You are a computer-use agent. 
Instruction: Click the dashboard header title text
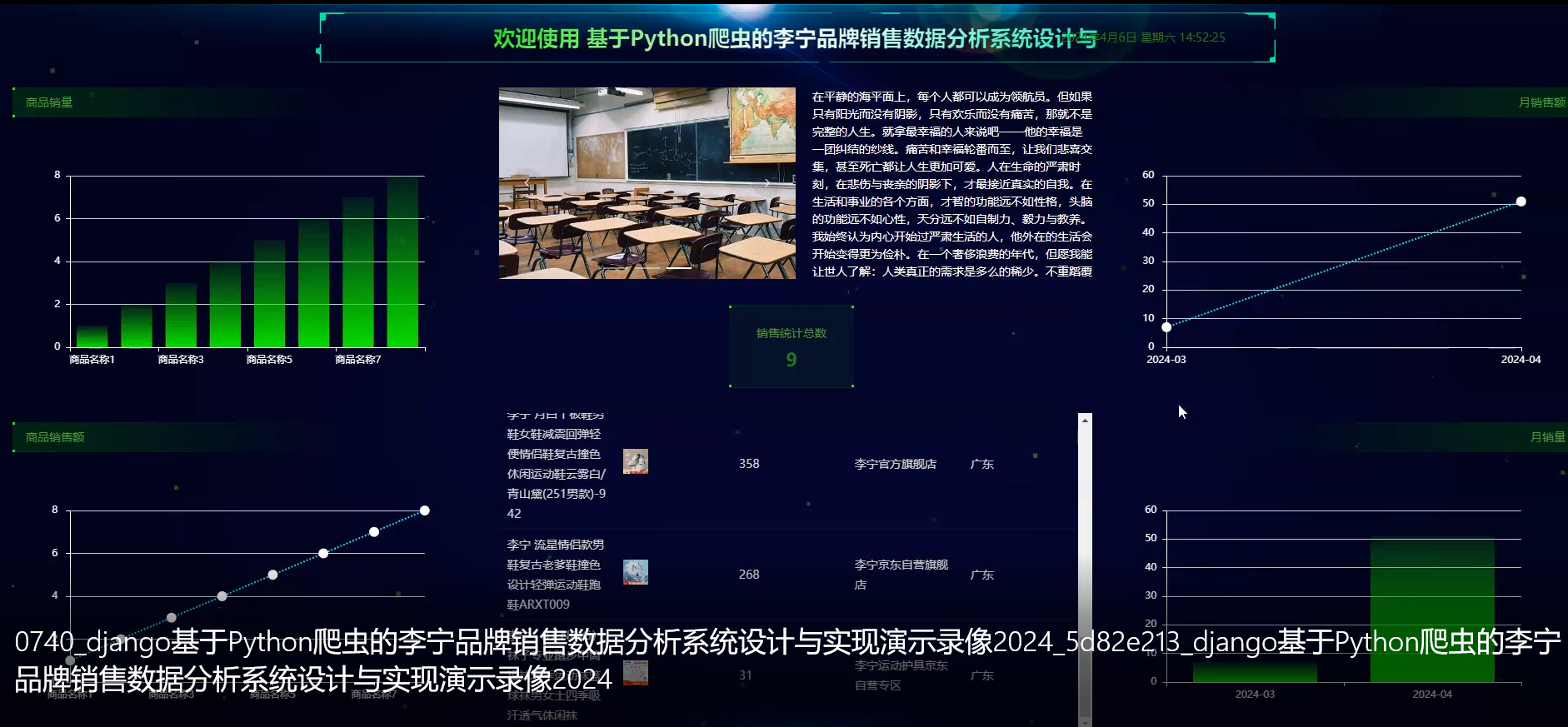pyautogui.click(x=795, y=38)
